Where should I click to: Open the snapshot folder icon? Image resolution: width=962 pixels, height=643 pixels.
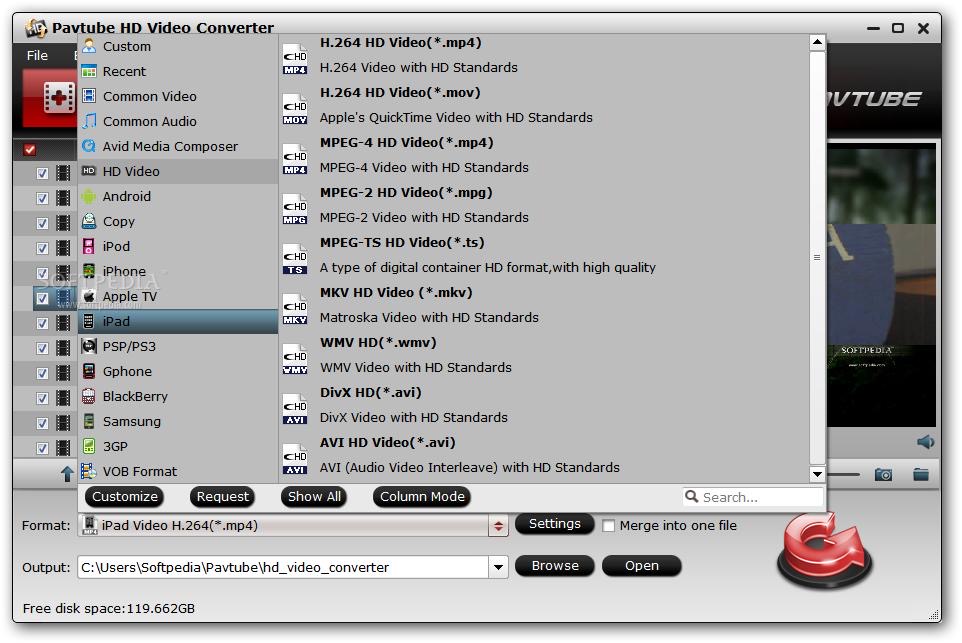pos(921,474)
